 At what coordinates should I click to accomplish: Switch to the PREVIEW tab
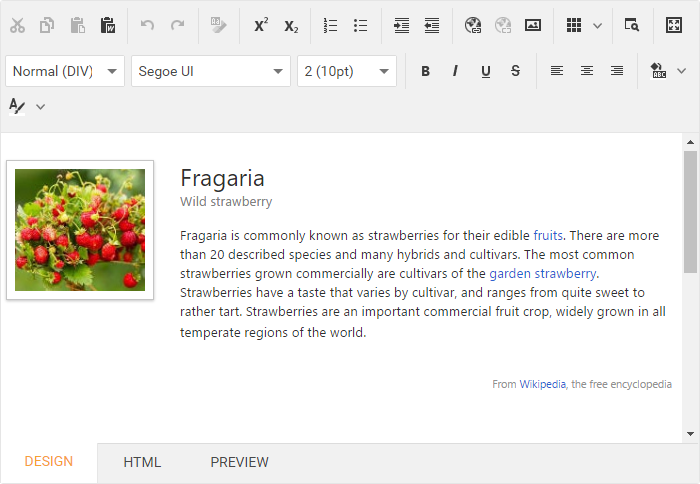(239, 462)
